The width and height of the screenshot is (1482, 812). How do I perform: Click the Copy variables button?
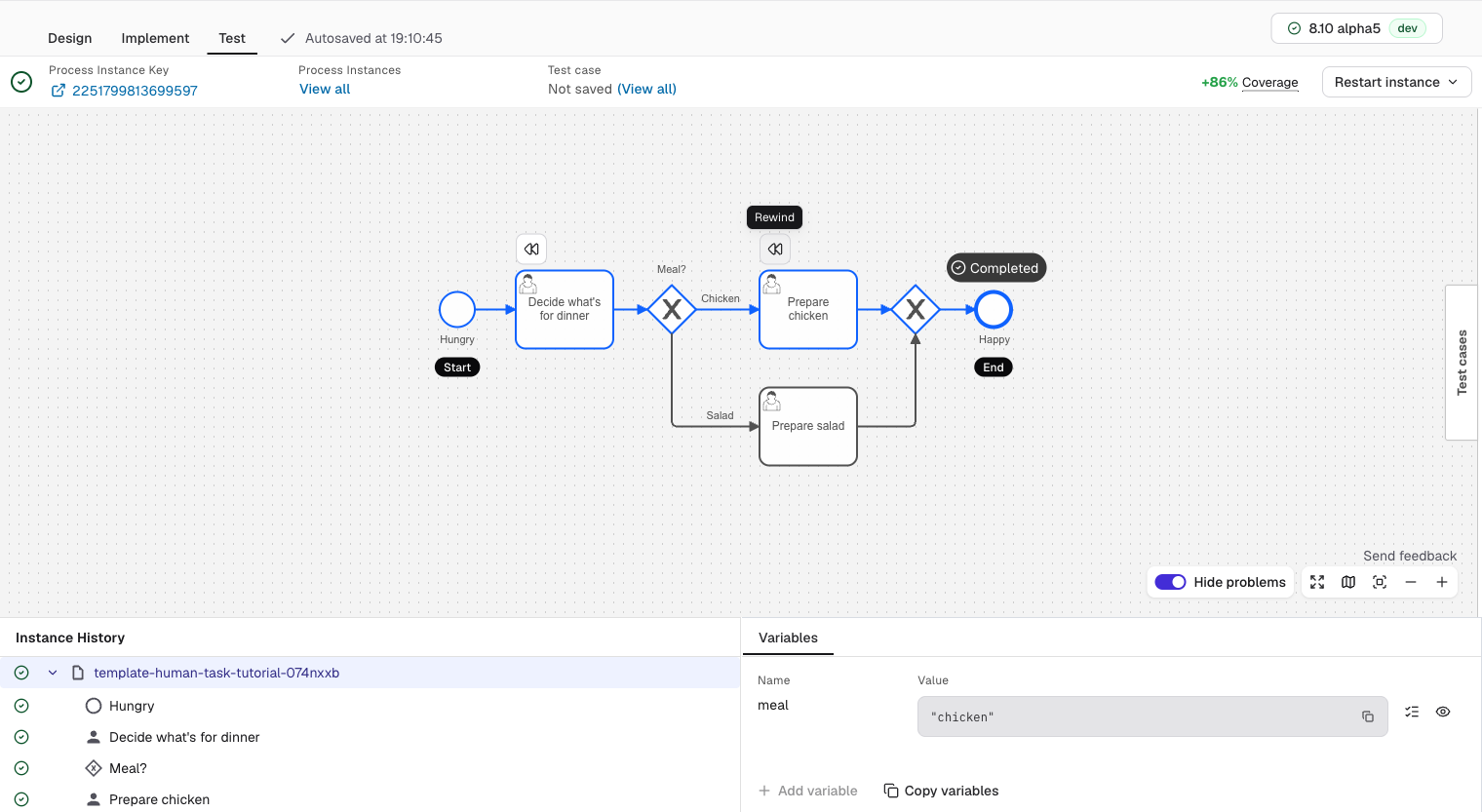coord(941,791)
